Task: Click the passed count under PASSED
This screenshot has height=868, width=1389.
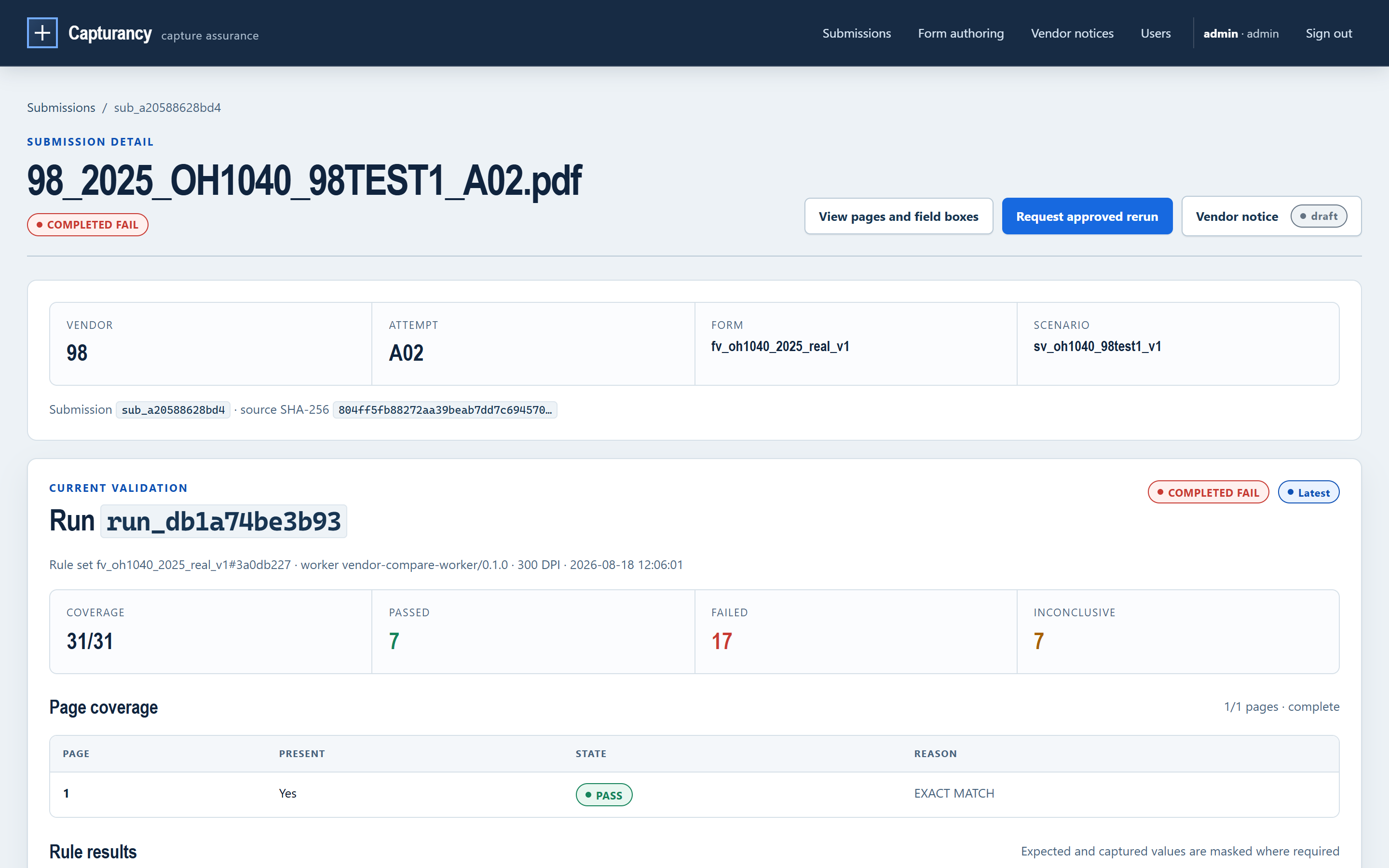Action: pyautogui.click(x=395, y=641)
